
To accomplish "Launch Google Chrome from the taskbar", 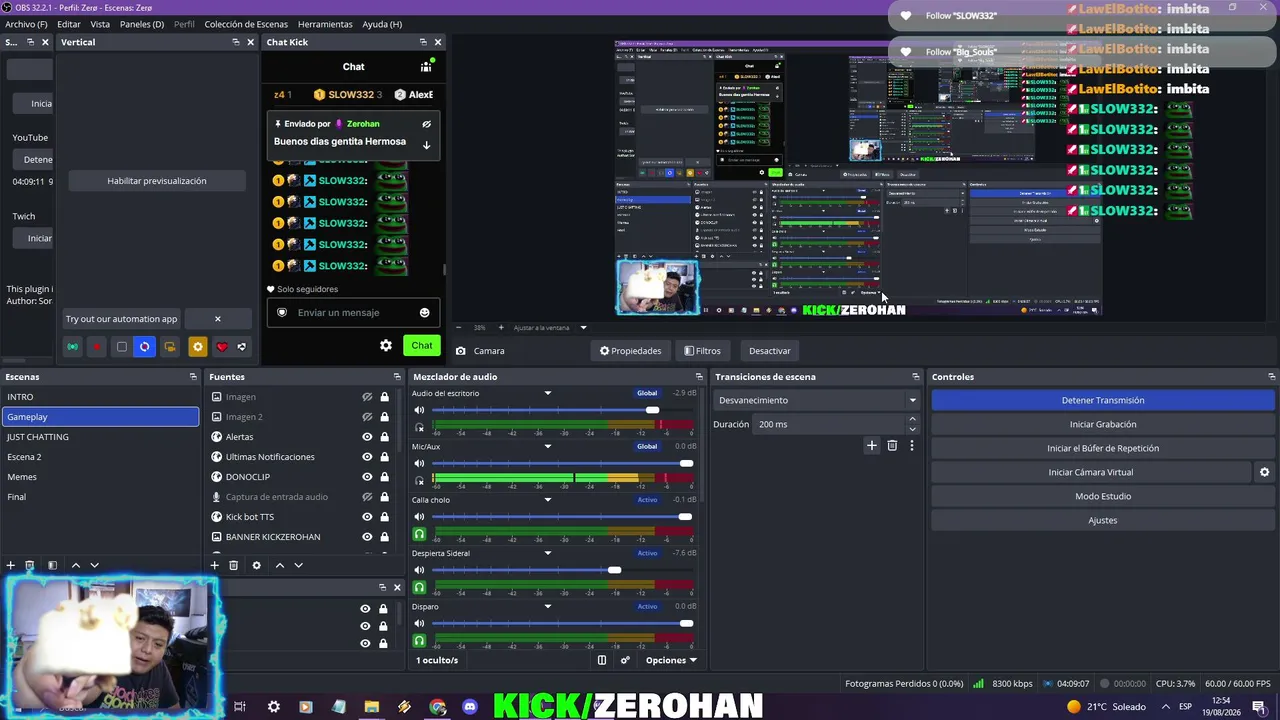I will pyautogui.click(x=437, y=707).
